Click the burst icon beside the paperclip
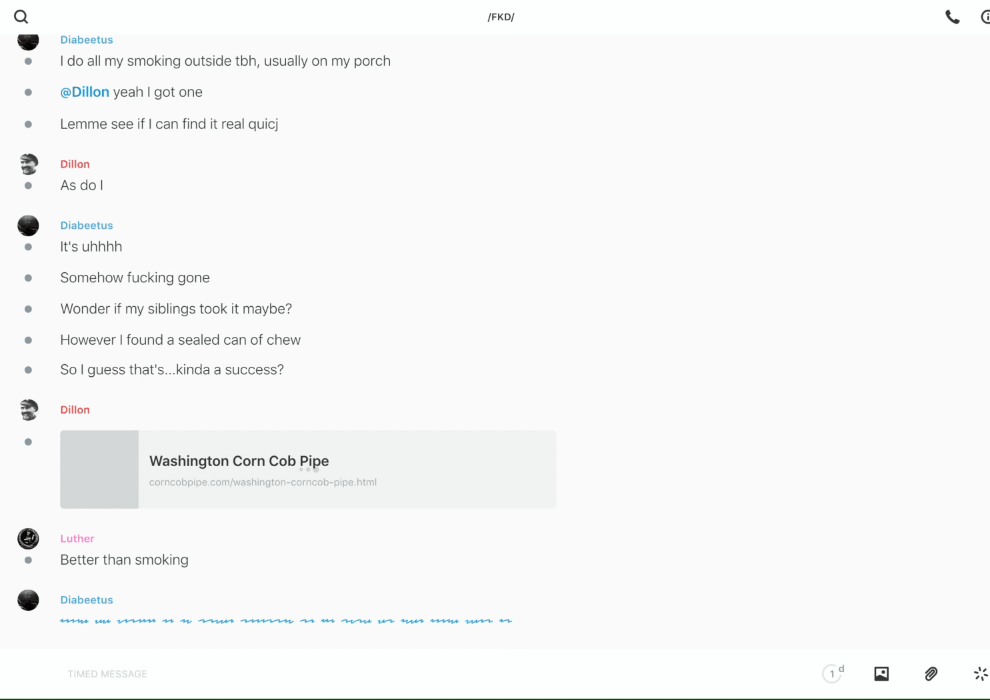This screenshot has height=700, width=990. tap(980, 674)
